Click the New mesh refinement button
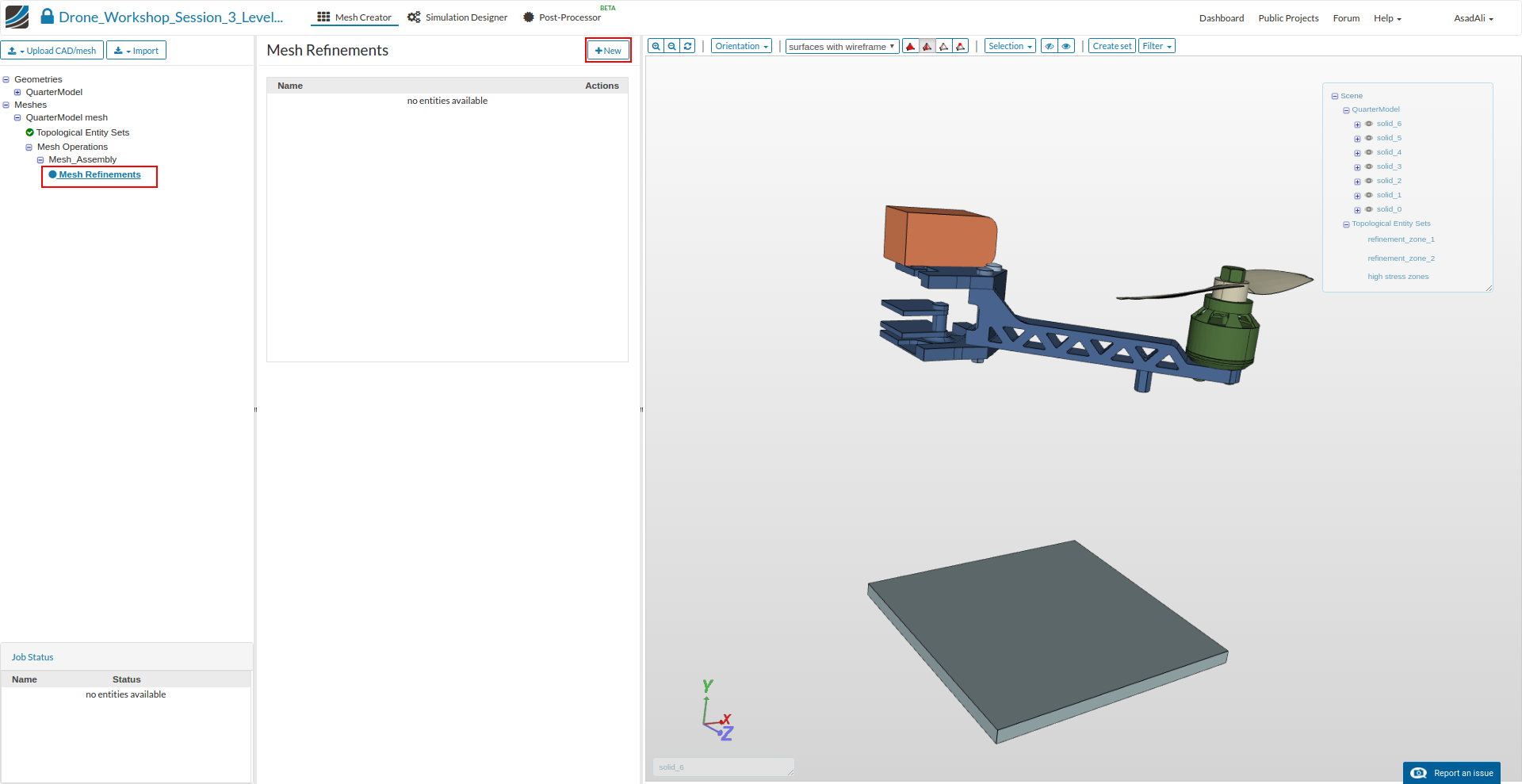The height and width of the screenshot is (784, 1522). (x=608, y=50)
